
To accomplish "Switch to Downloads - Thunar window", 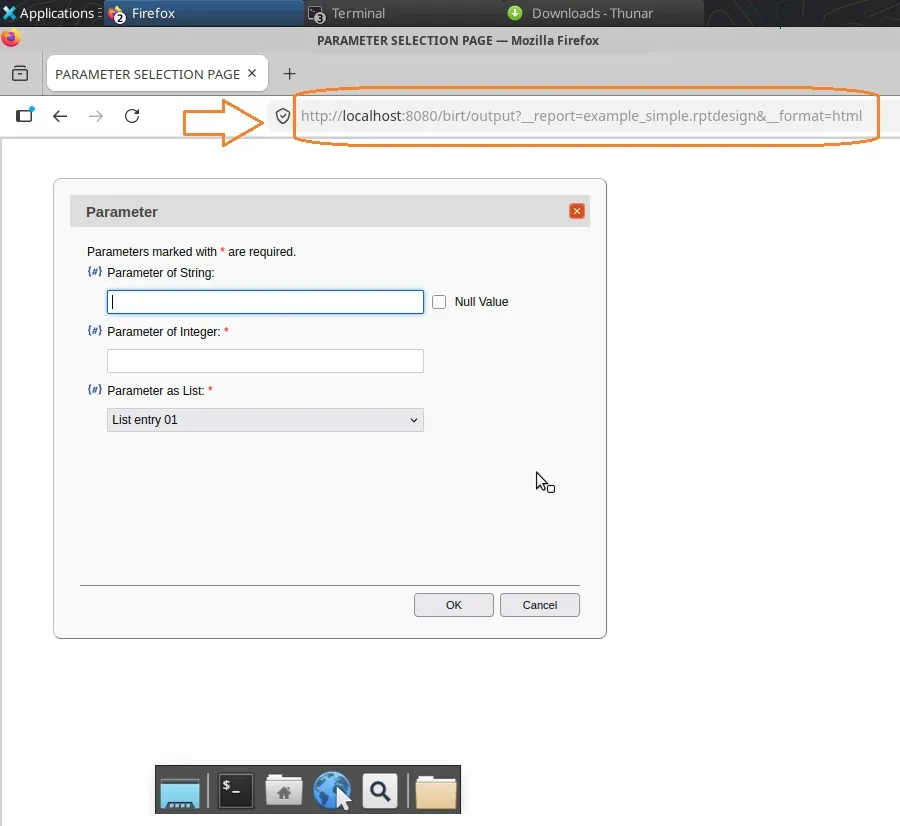I will tap(592, 13).
